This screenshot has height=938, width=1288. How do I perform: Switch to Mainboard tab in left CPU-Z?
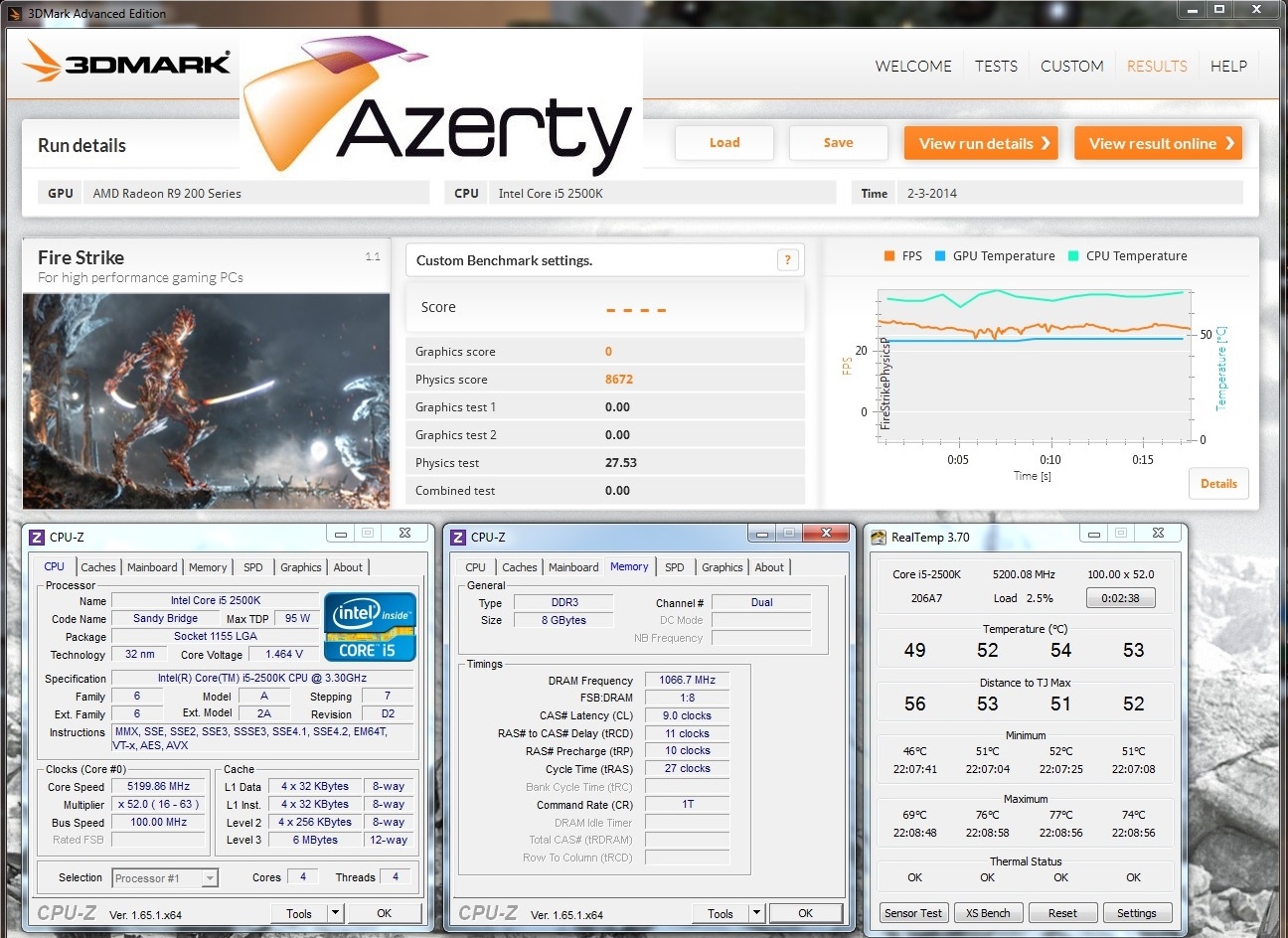tap(152, 567)
